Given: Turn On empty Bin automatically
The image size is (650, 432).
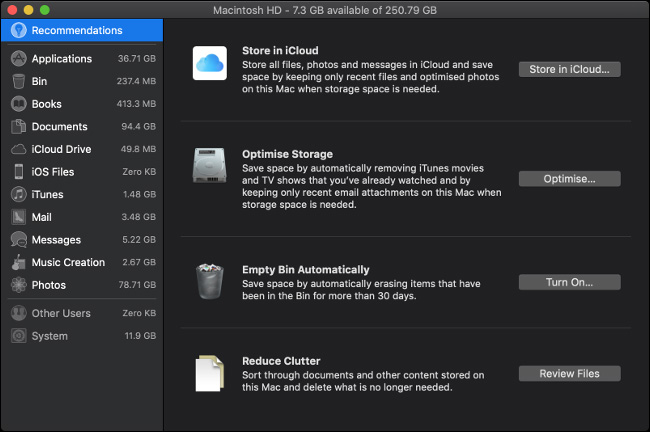Looking at the screenshot, I should (570, 282).
